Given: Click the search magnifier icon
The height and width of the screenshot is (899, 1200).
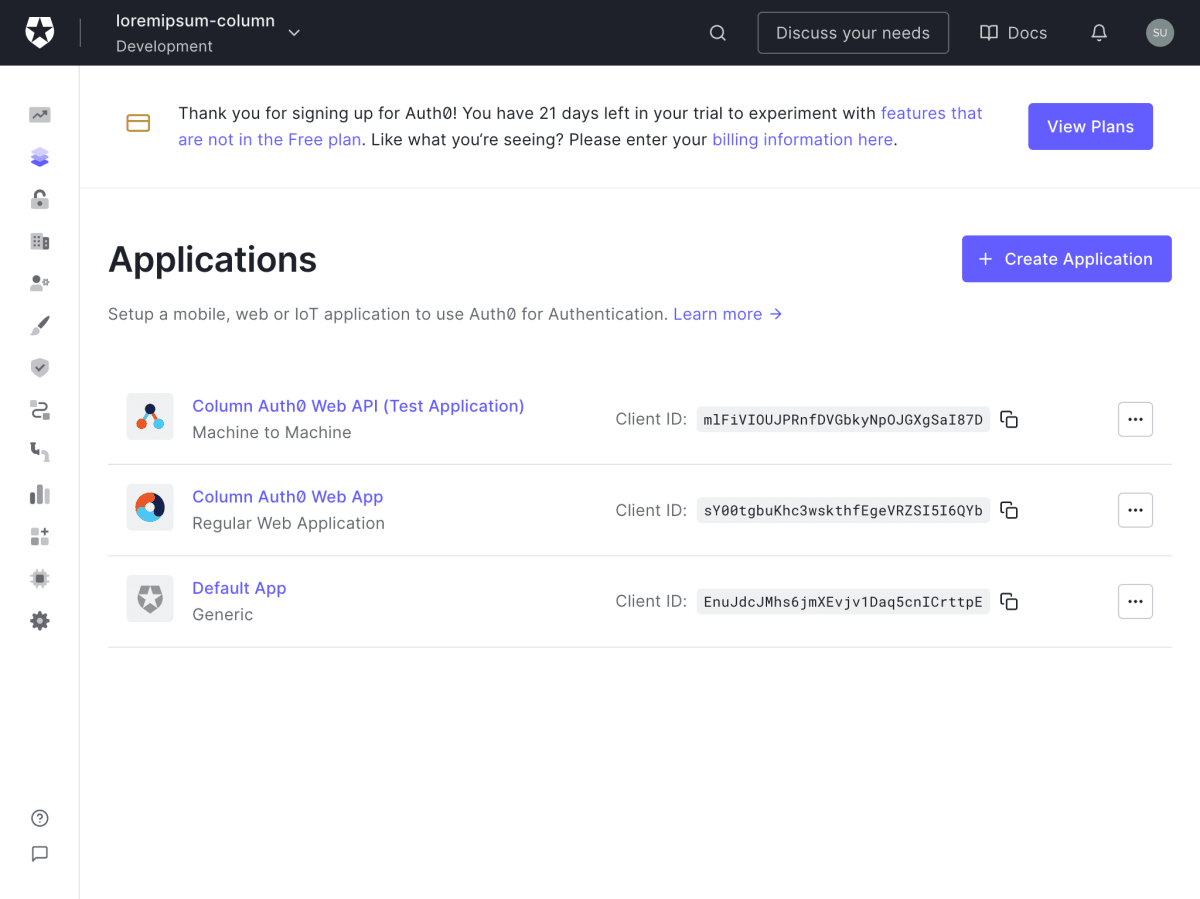Looking at the screenshot, I should [718, 33].
